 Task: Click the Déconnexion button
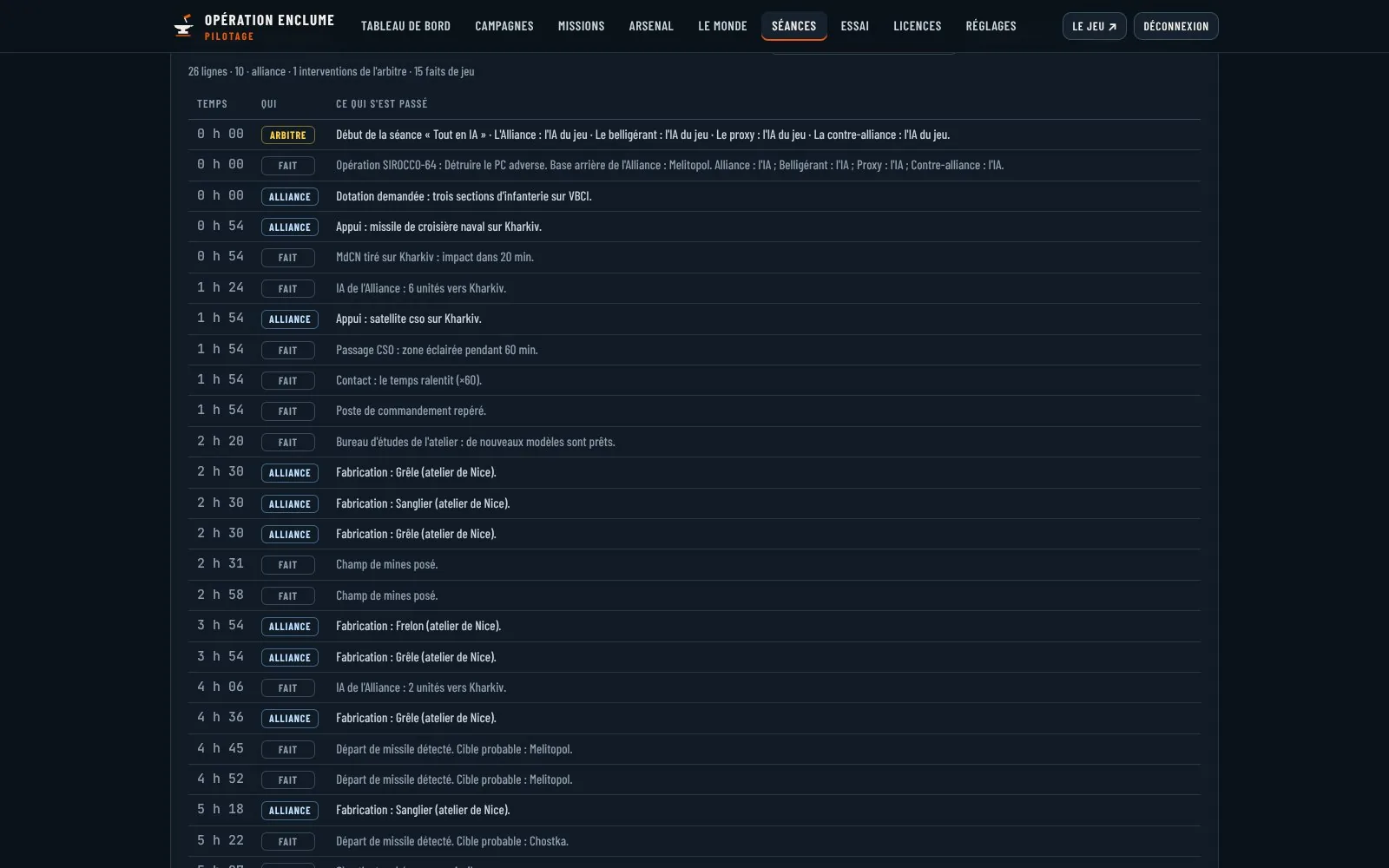[1175, 26]
